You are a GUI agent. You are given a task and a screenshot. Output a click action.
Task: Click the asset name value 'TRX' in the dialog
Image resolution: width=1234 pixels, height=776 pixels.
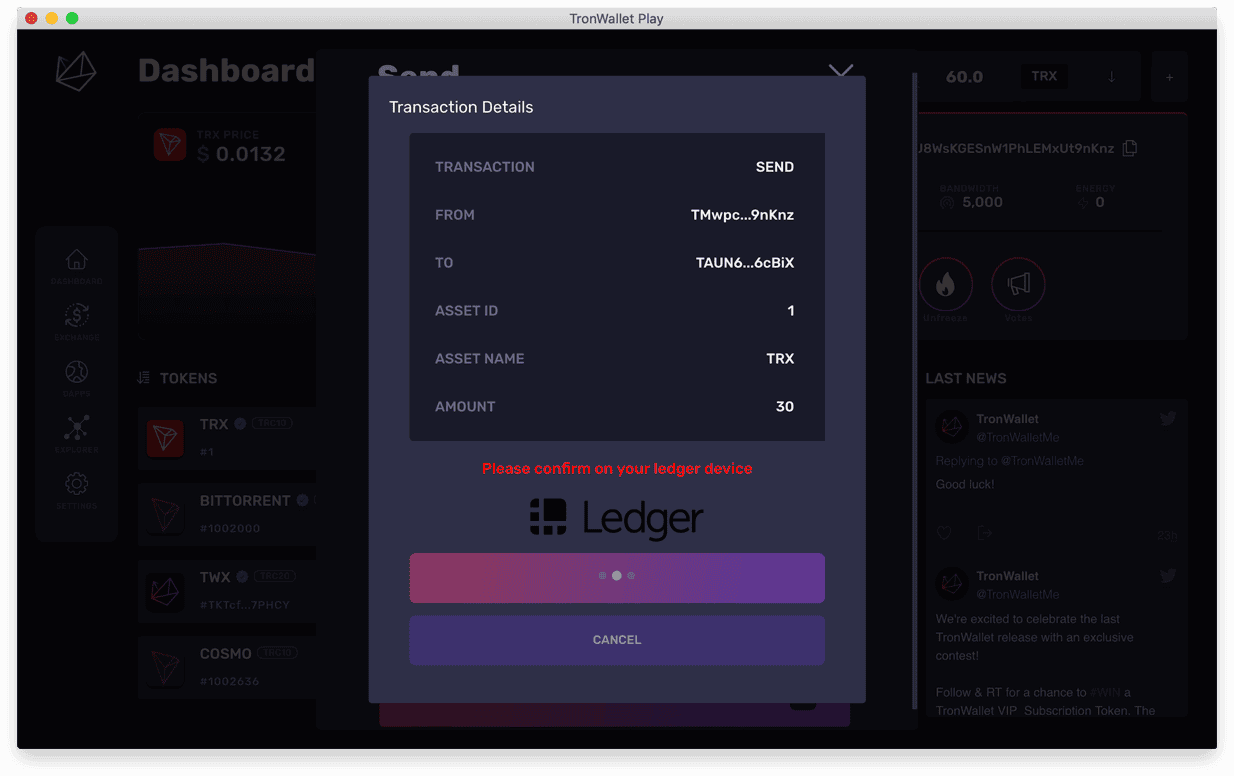pos(780,359)
